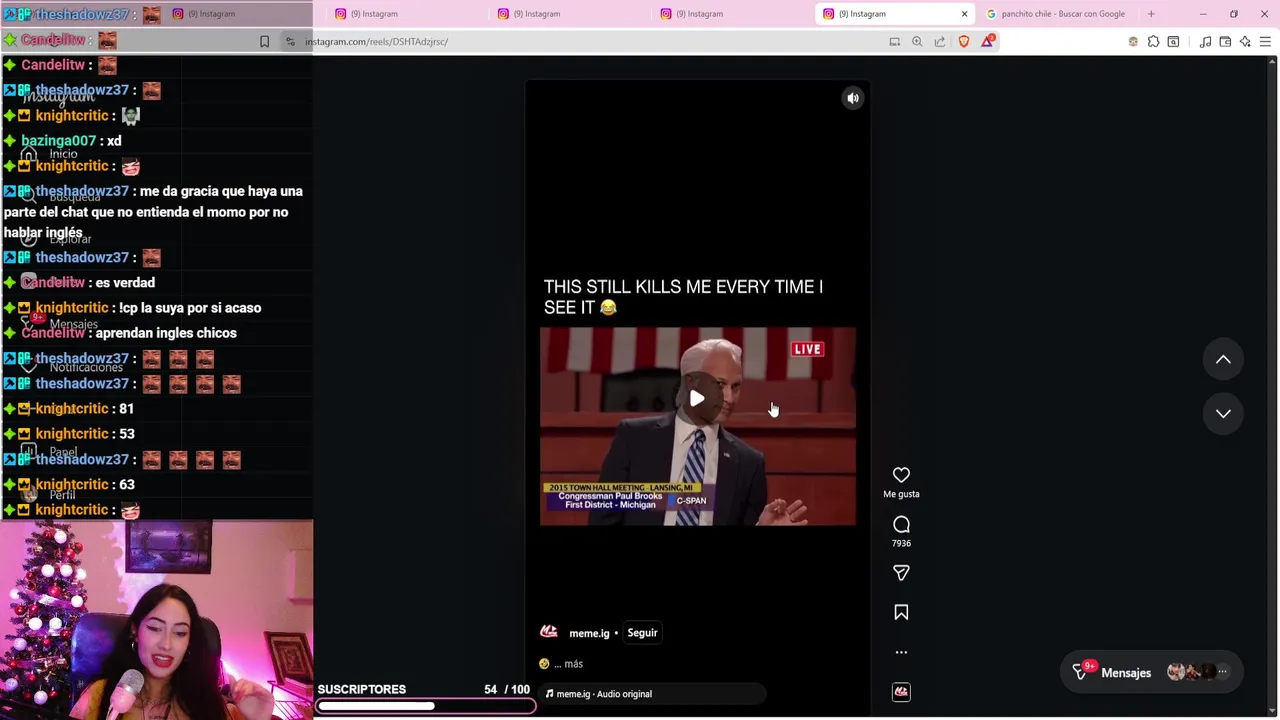Open Notificaciones in Instagram sidebar
Viewport: 1280px width, 720px height.
pyautogui.click(x=86, y=368)
